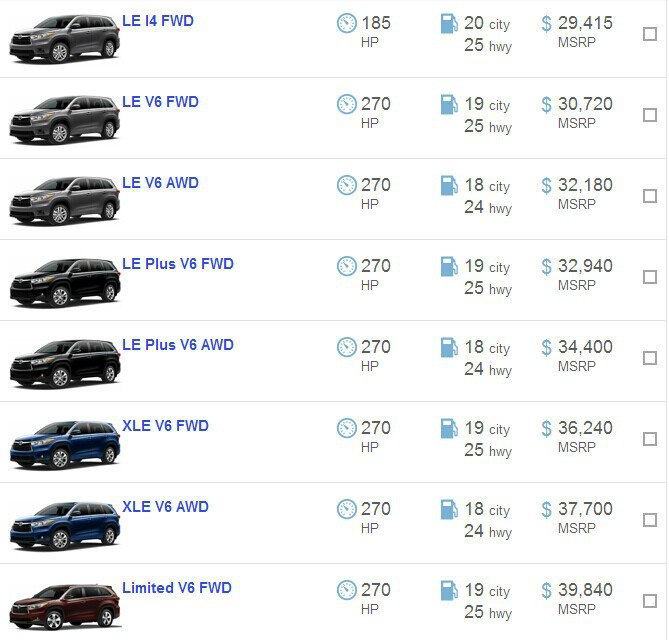Enable the checkbox for Limited V6 FWD
The image size is (669, 640).
[650, 601]
